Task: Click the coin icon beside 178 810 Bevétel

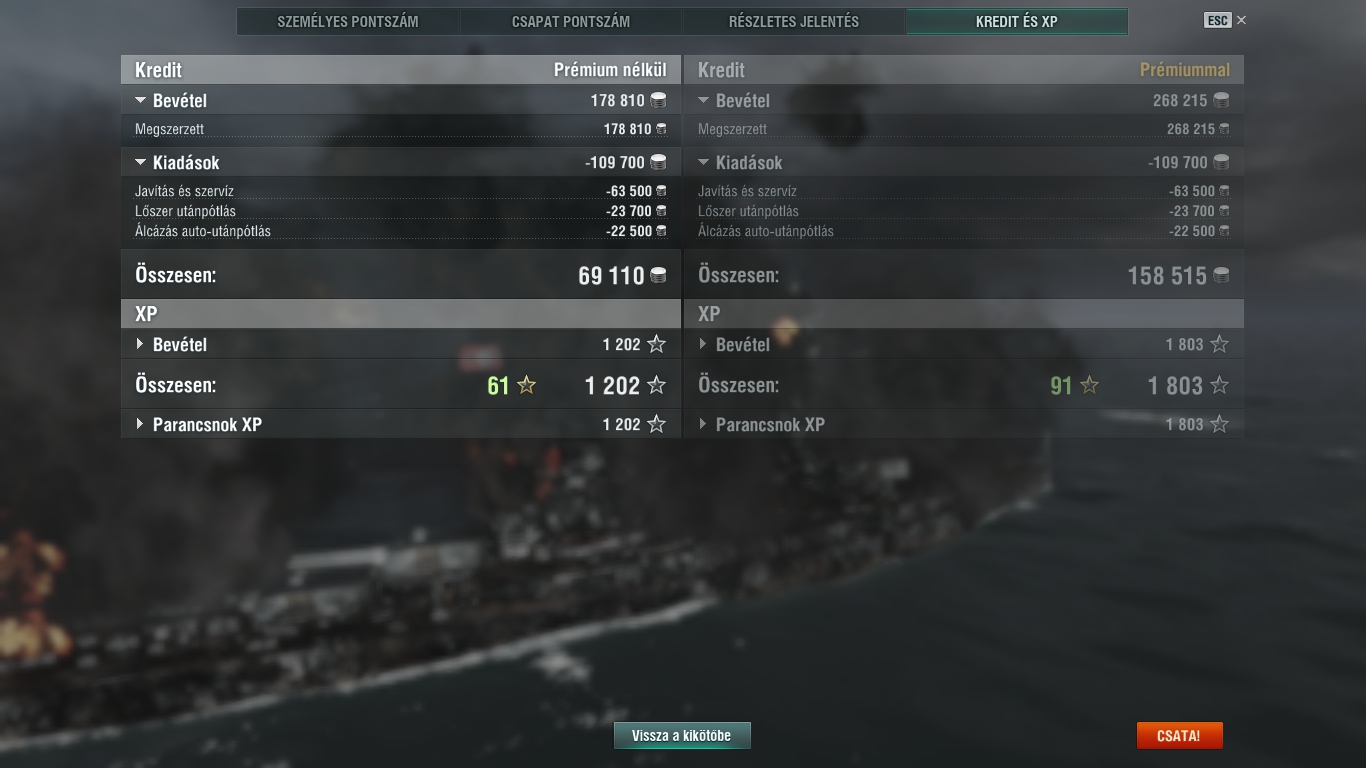Action: pos(658,100)
